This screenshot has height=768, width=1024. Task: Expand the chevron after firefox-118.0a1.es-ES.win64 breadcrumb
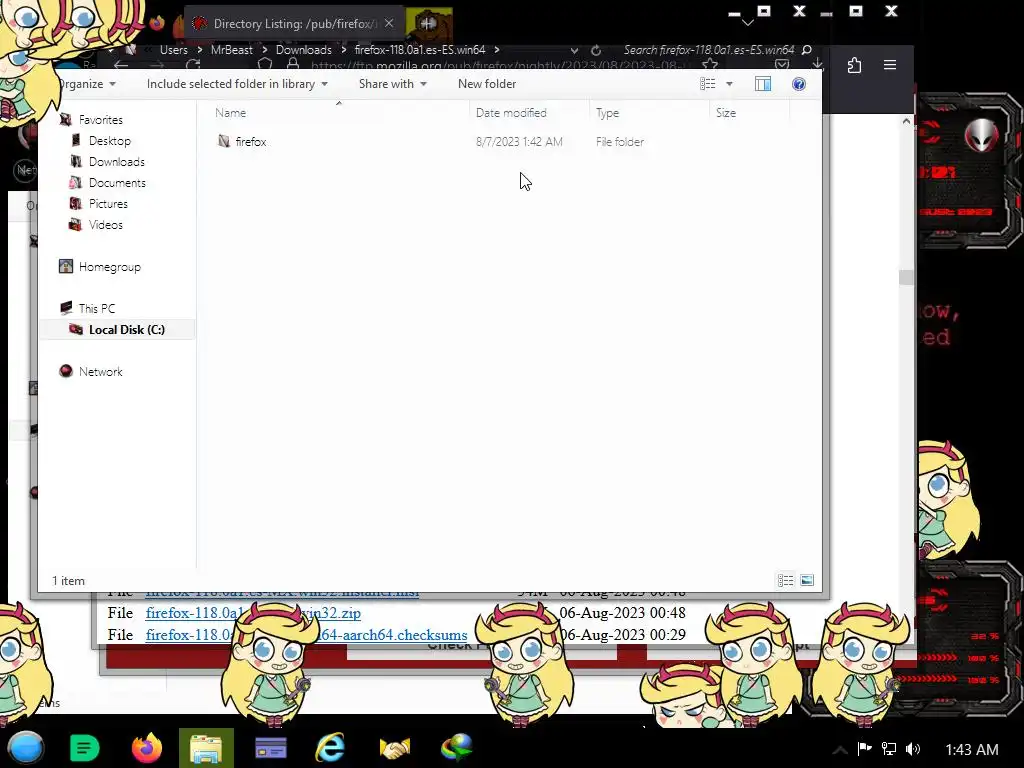click(497, 50)
